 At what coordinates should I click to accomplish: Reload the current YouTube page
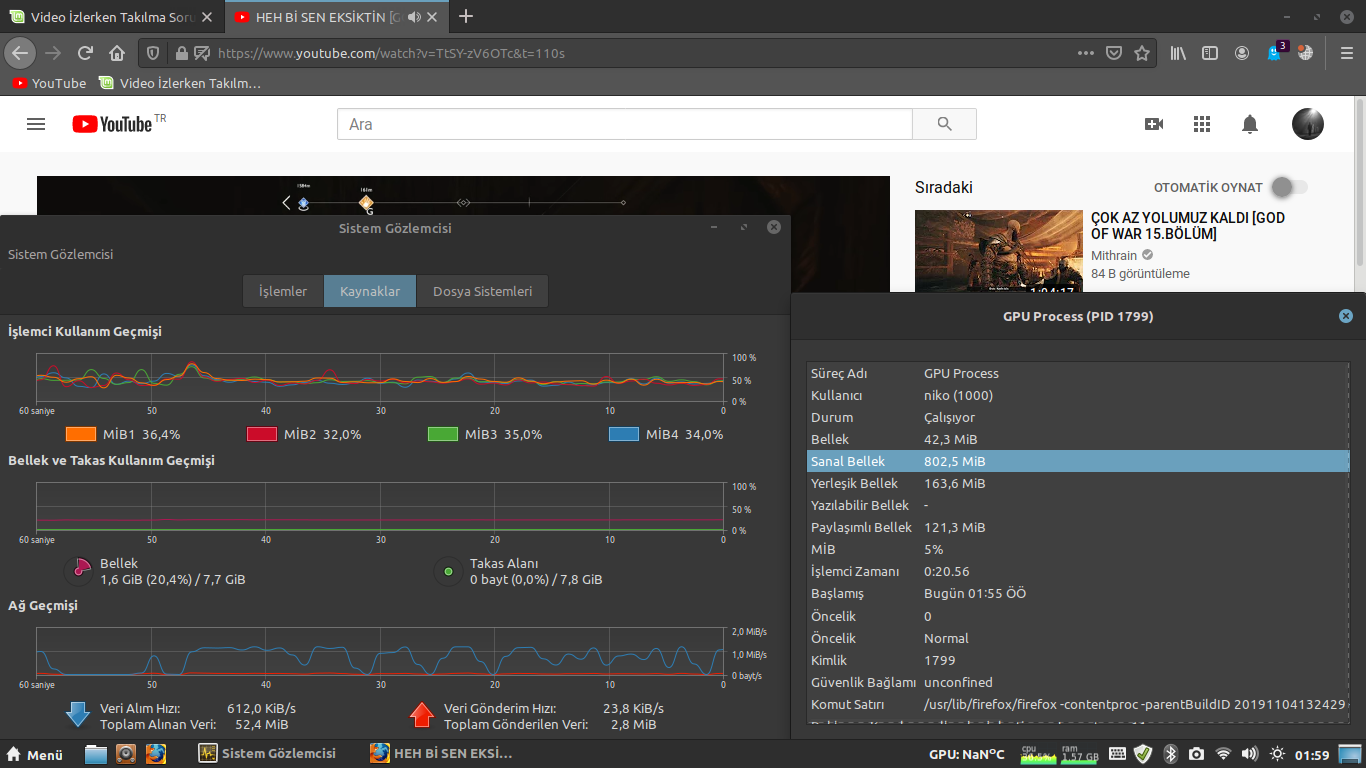point(86,53)
